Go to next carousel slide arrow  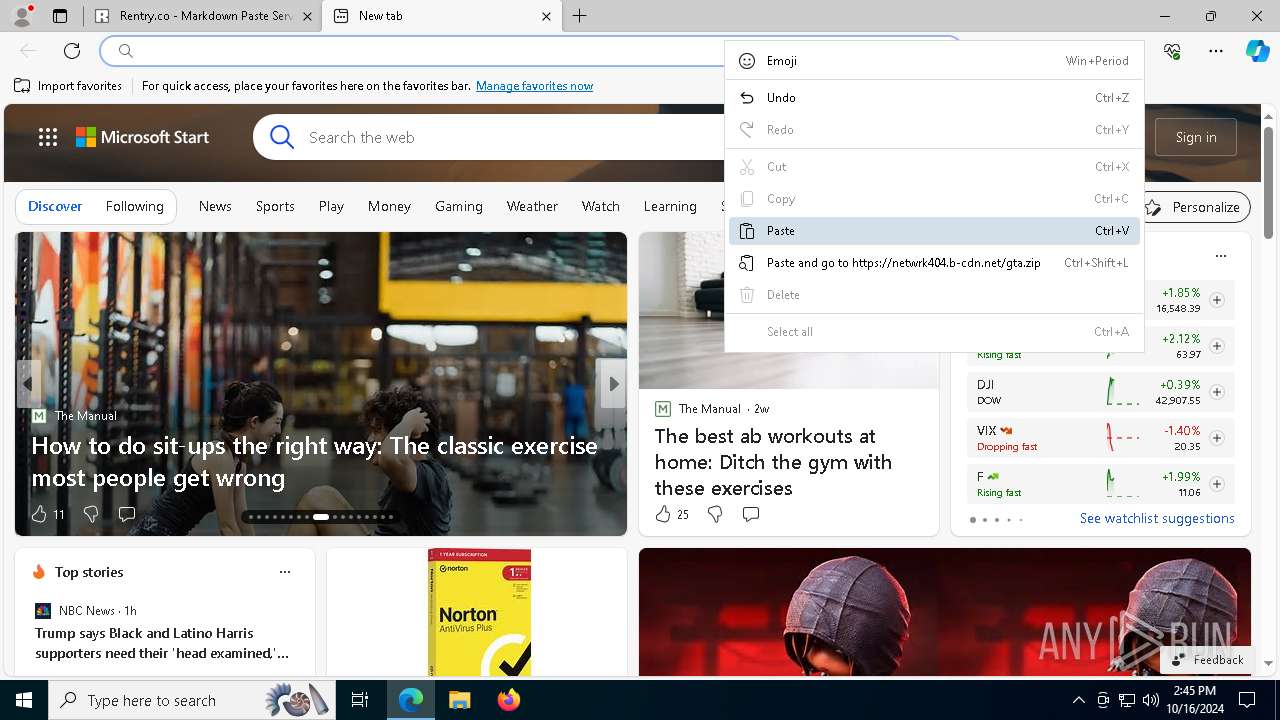(x=613, y=384)
